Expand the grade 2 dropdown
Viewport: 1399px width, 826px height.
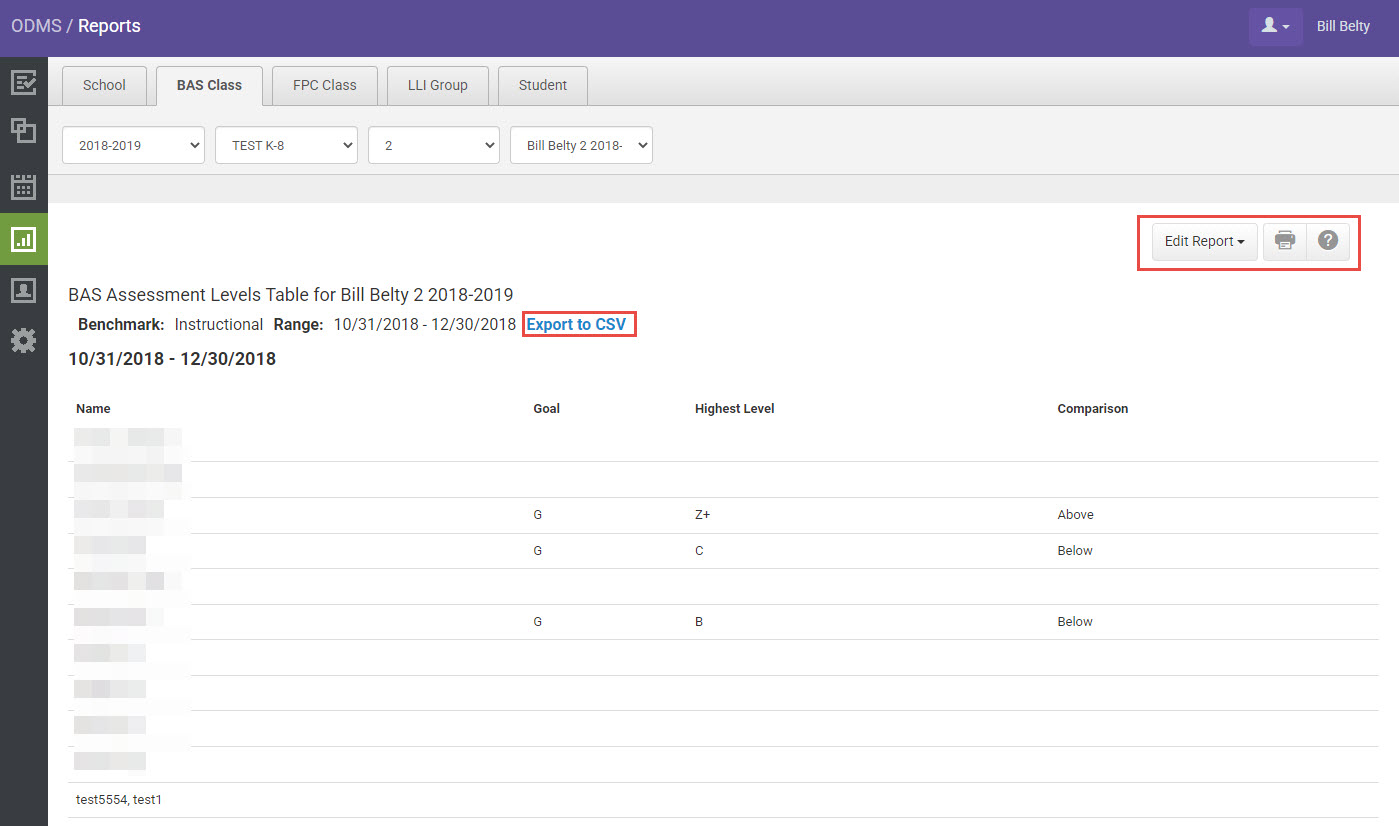click(x=433, y=145)
